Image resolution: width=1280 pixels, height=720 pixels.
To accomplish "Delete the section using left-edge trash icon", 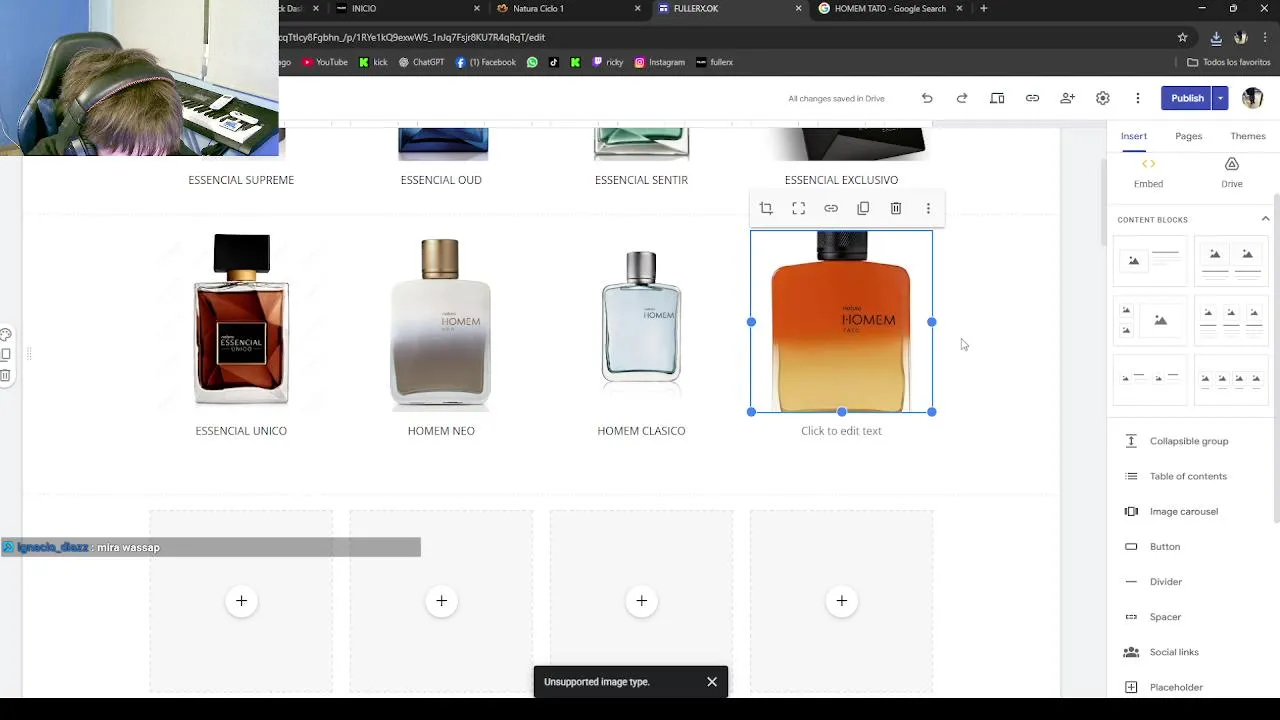I will pyautogui.click(x=6, y=375).
